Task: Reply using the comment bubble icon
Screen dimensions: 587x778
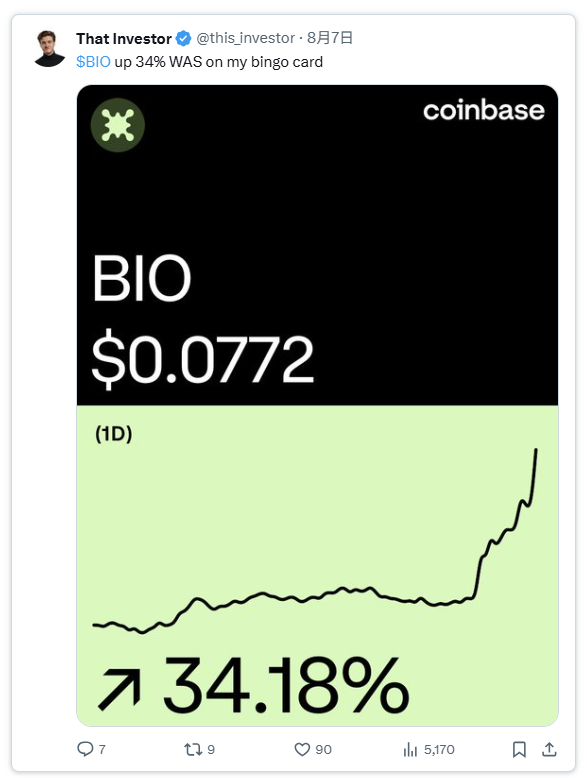Action: coord(85,749)
